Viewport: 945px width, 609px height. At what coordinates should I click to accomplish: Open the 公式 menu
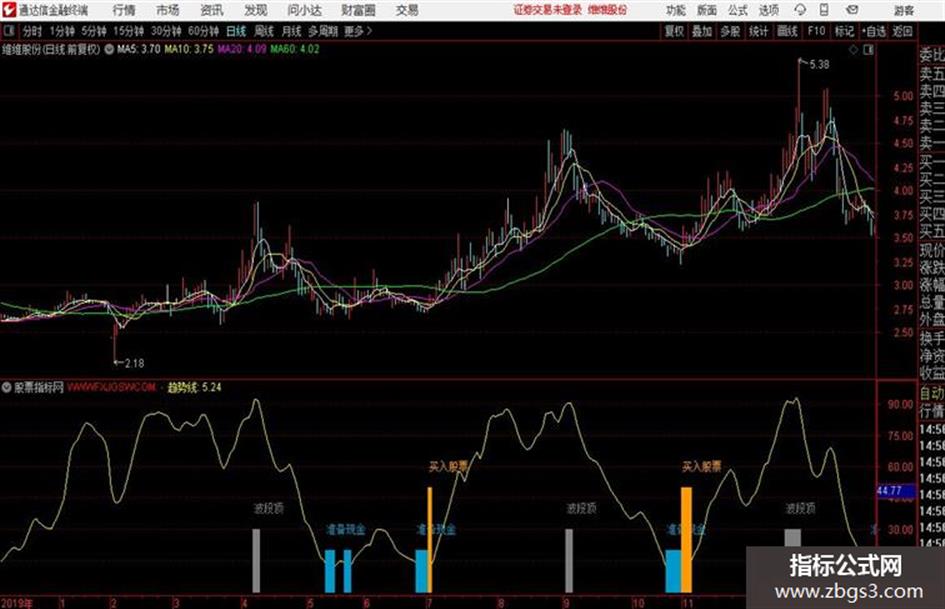point(737,10)
